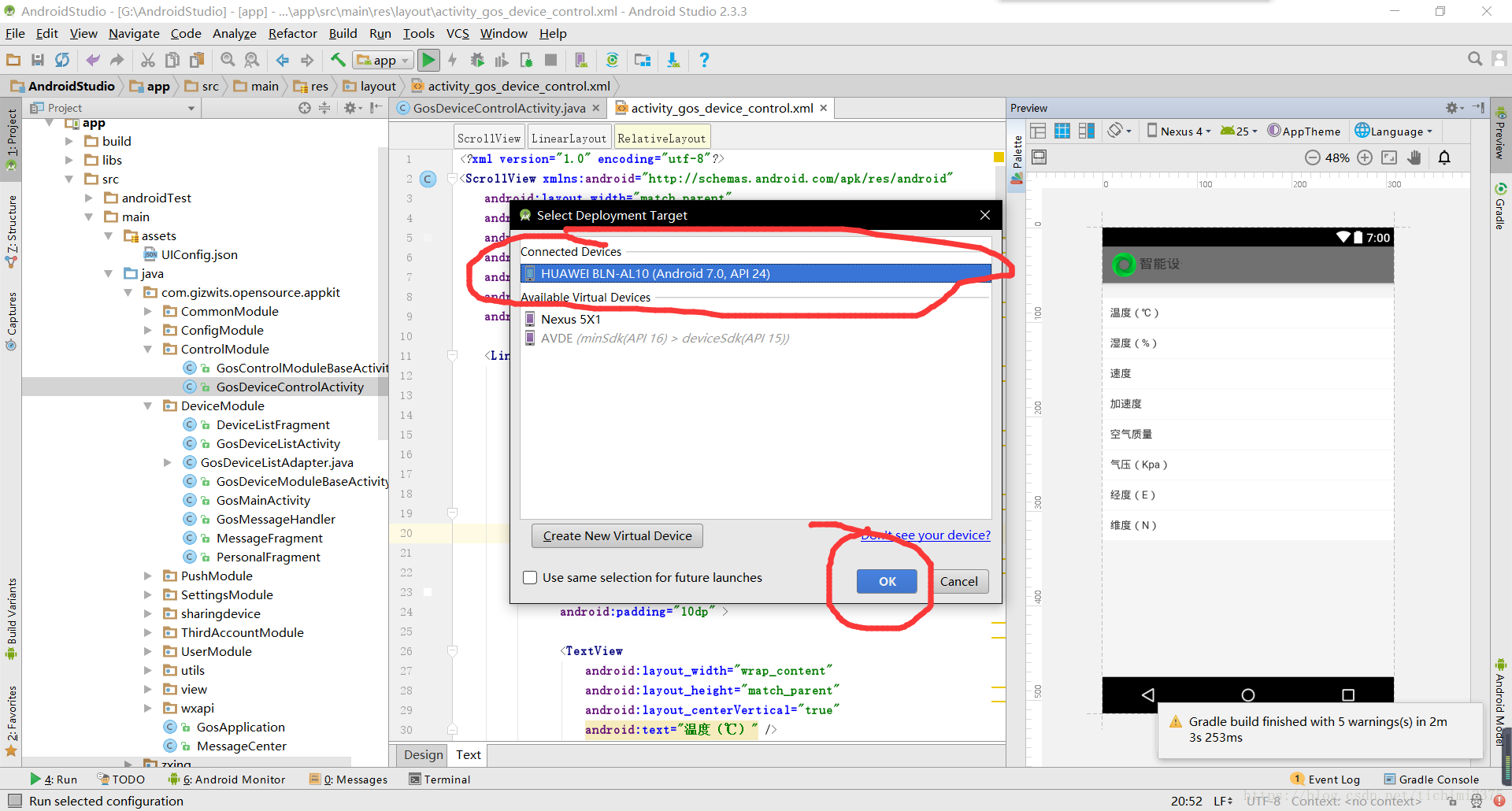1512x811 pixels.
Task: Select HUAWEI BLN-AL10 connected device
Action: (x=755, y=273)
